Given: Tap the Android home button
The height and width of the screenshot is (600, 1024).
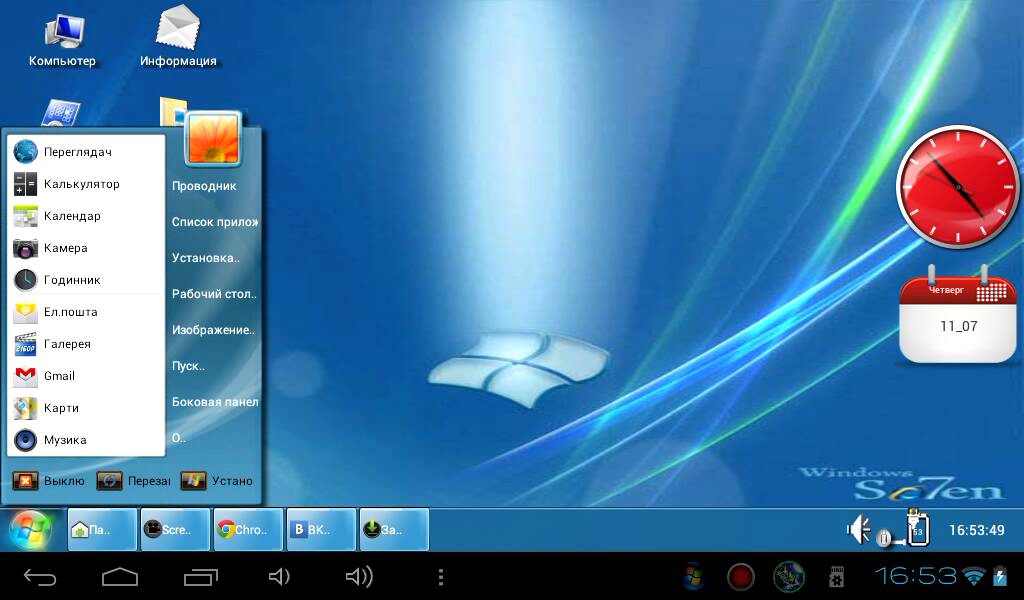Looking at the screenshot, I should click(120, 577).
